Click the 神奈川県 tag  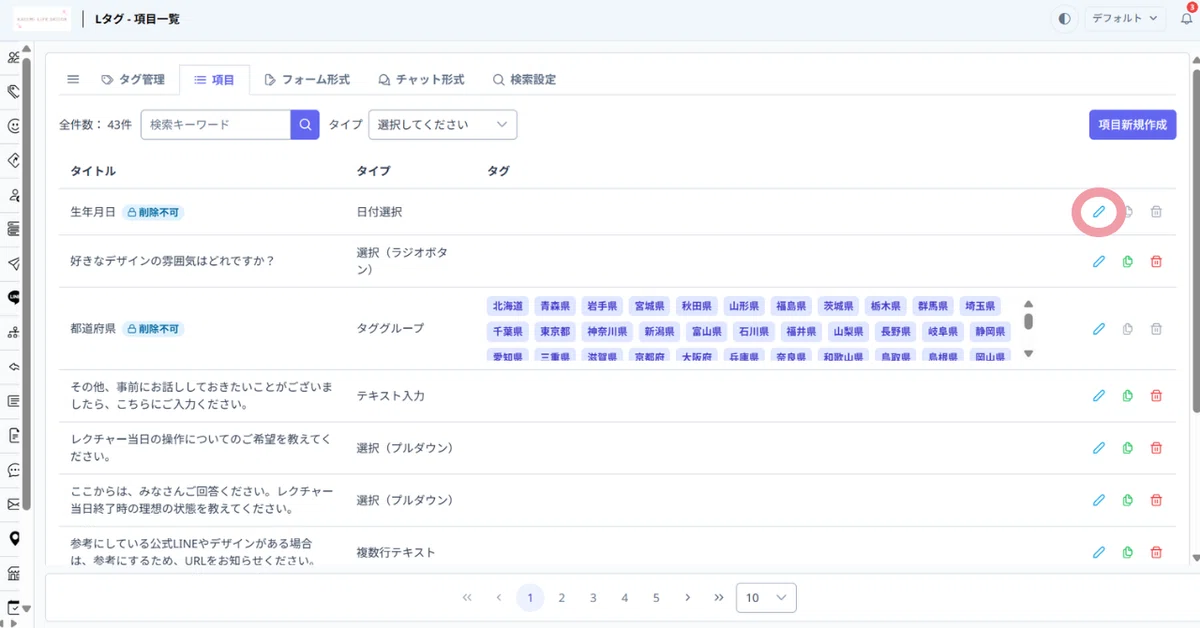[607, 331]
